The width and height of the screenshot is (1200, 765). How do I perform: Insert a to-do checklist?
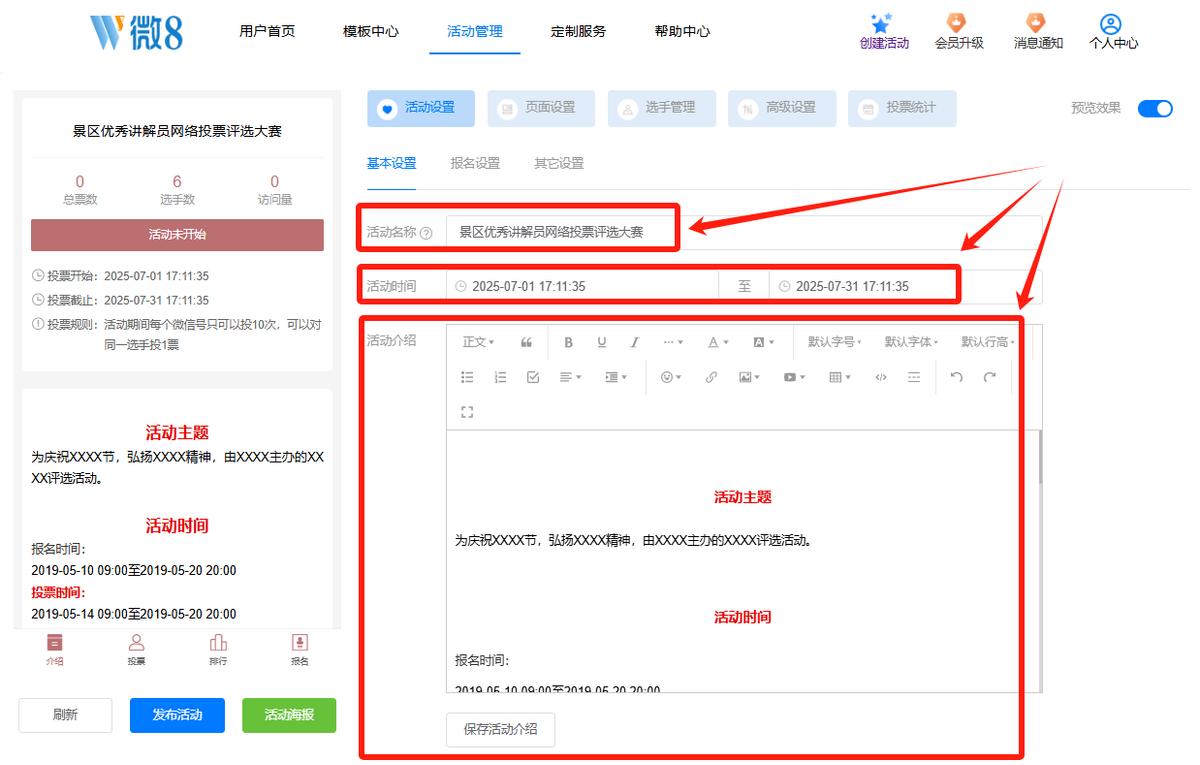tap(533, 377)
